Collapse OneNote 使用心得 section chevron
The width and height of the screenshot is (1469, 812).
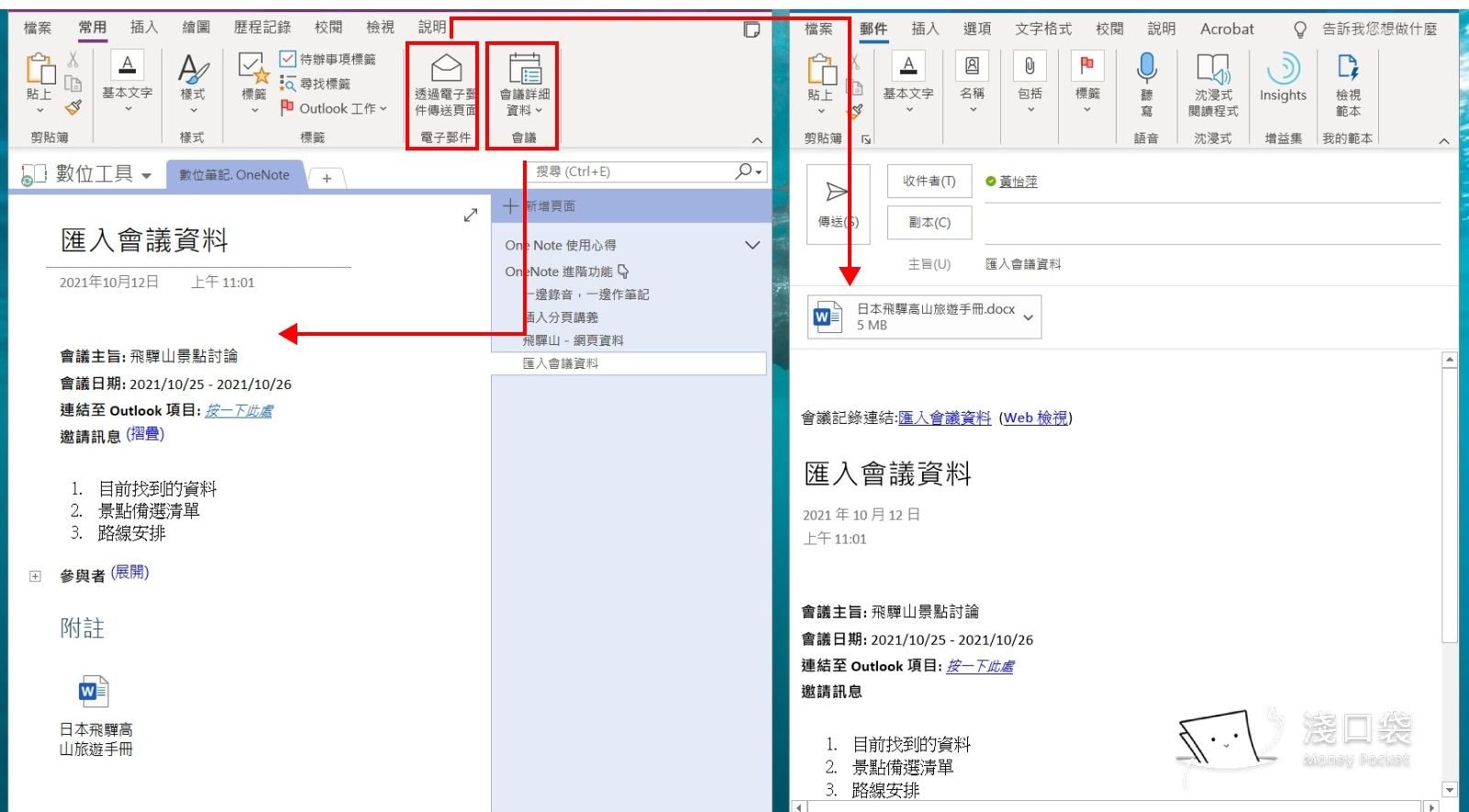pyautogui.click(x=752, y=245)
